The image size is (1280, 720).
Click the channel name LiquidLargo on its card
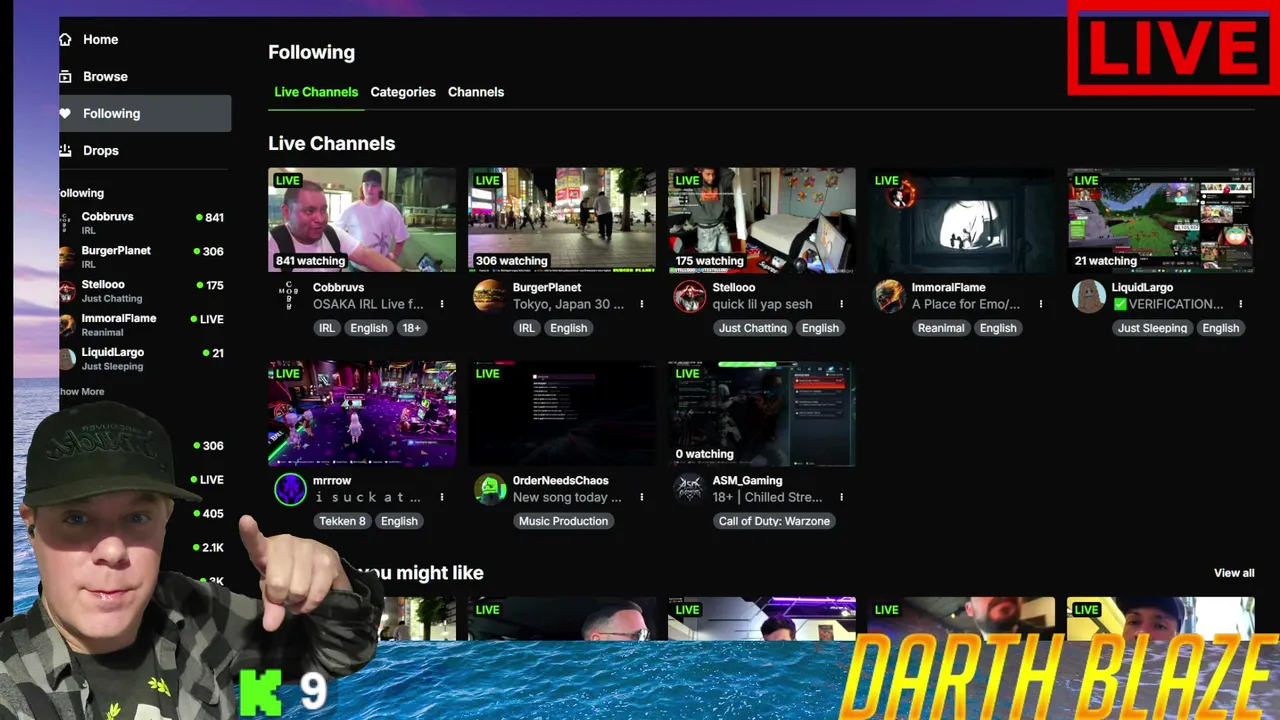pos(1142,288)
